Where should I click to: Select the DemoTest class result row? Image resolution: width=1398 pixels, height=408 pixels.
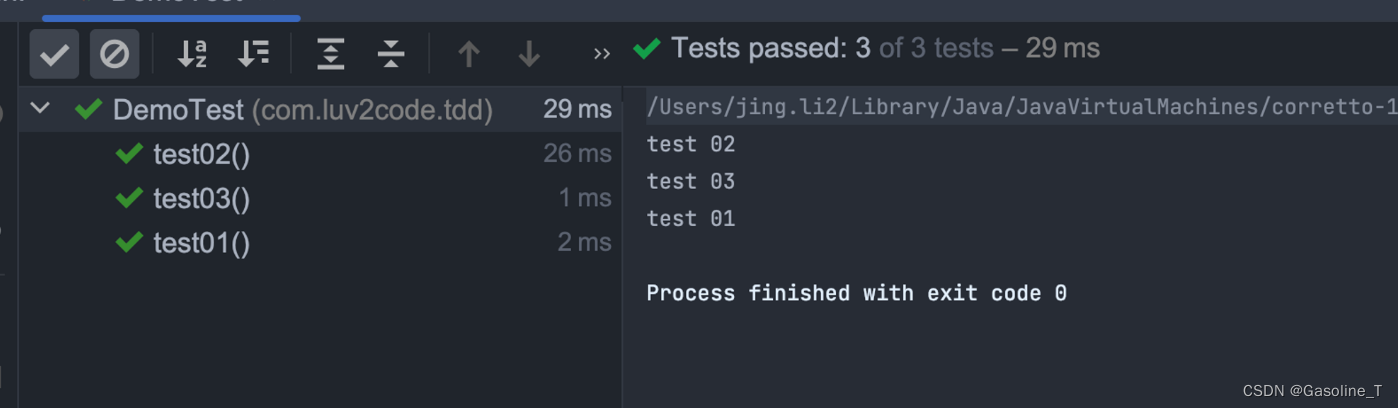pyautogui.click(x=300, y=110)
